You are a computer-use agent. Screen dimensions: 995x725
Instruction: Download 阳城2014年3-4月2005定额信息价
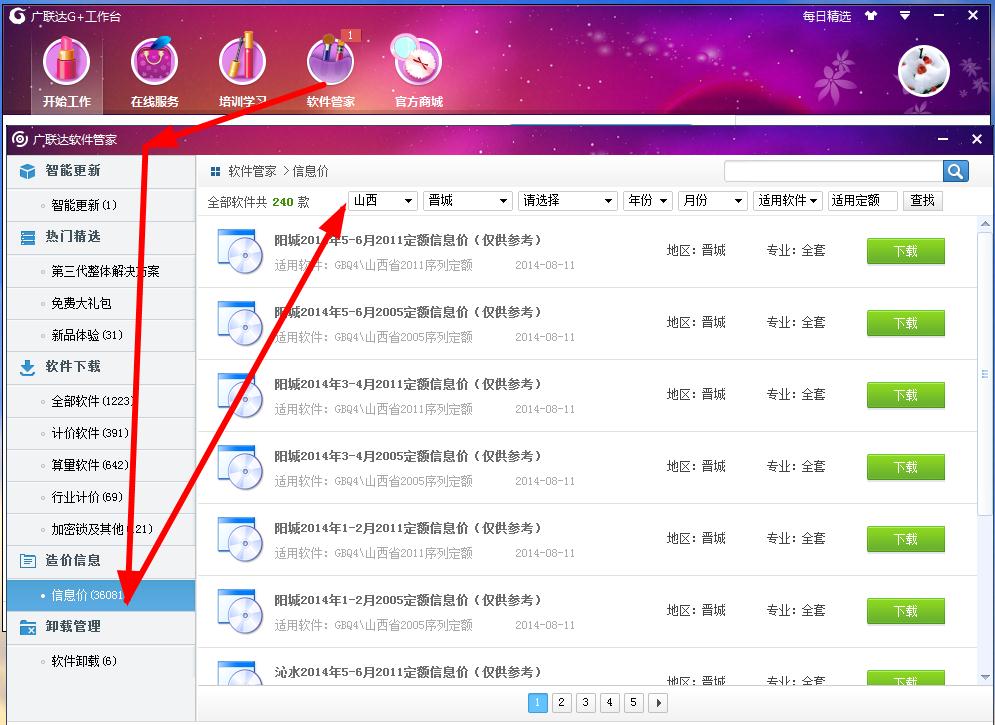(x=906, y=467)
